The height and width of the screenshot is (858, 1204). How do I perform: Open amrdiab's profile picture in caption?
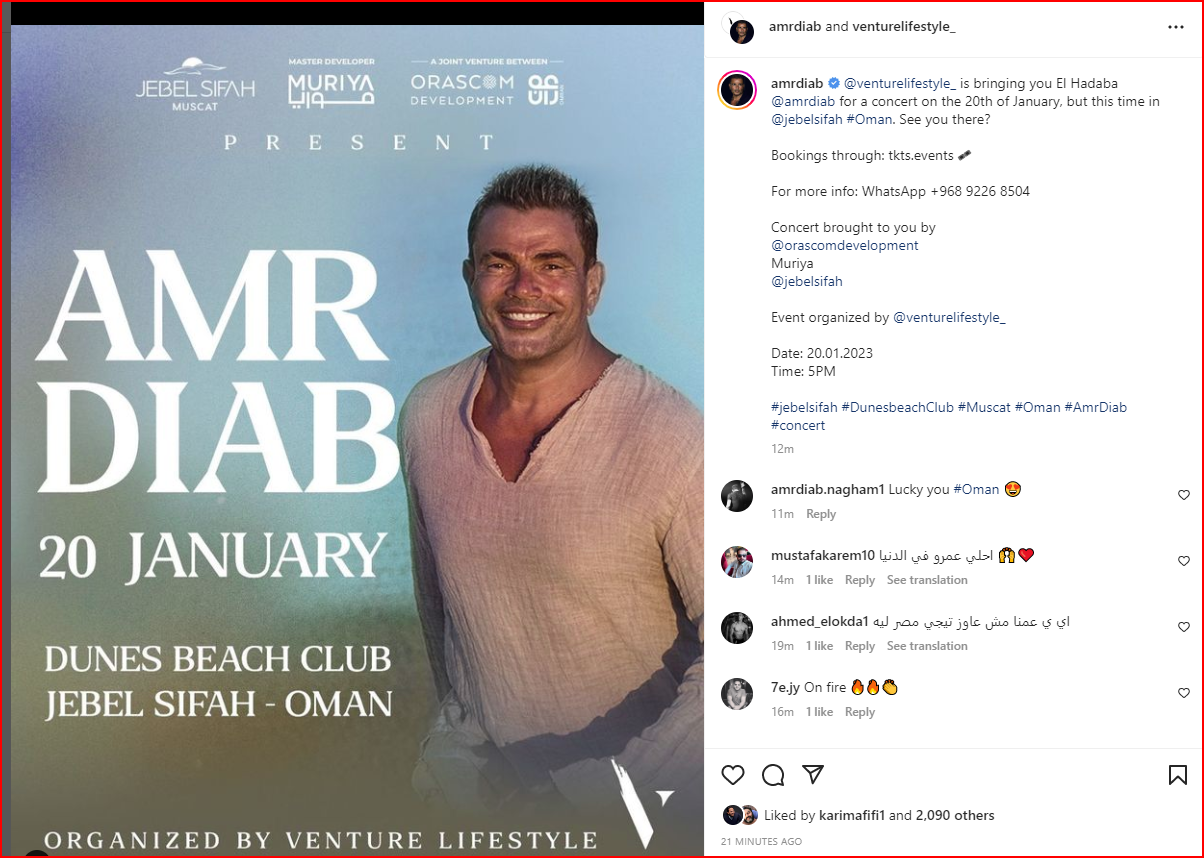pyautogui.click(x=737, y=90)
